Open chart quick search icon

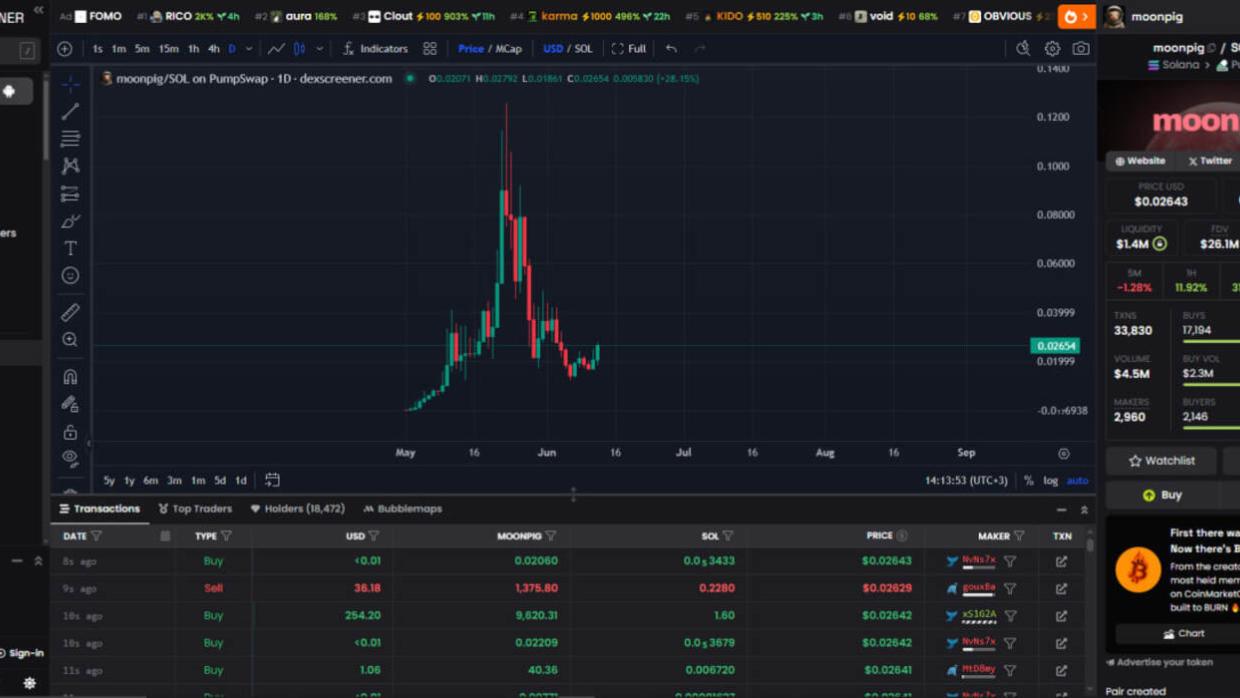(1023, 48)
